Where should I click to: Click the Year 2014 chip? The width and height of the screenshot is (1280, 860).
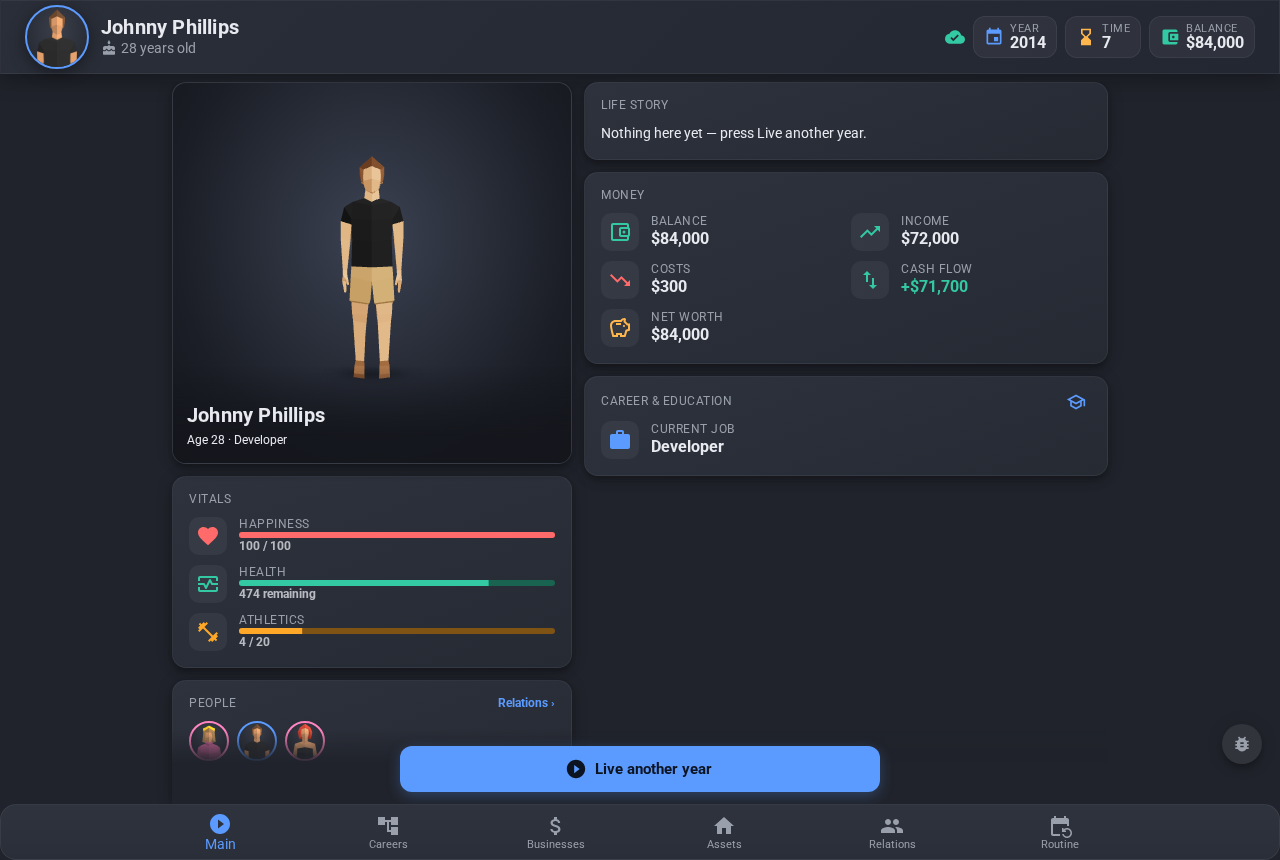click(x=1015, y=37)
